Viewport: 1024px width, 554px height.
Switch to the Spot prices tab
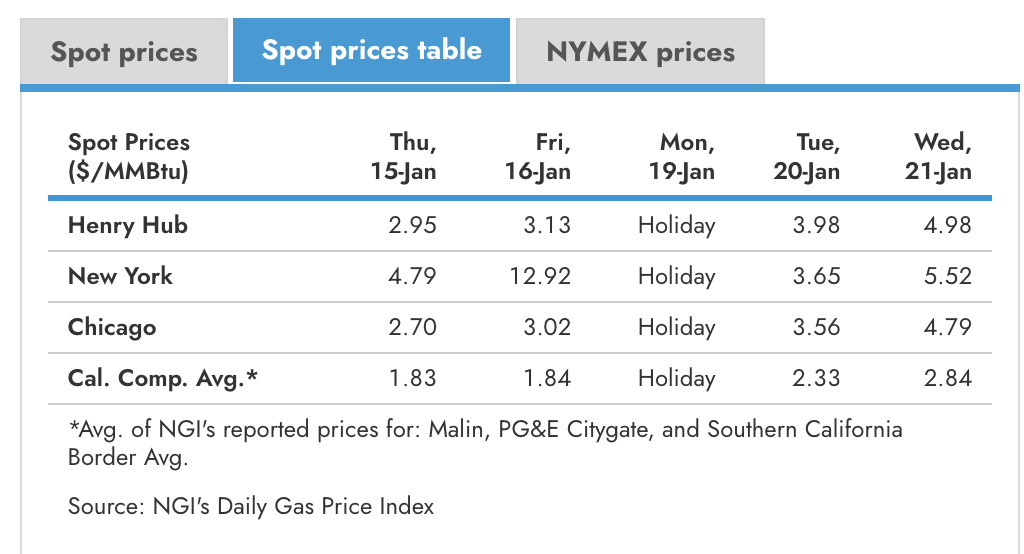124,53
